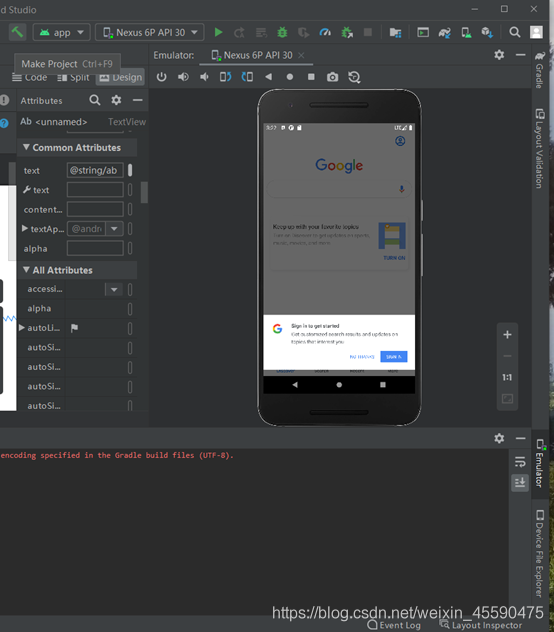This screenshot has height=632, width=554.
Task: Click the emulator power button icon
Action: click(162, 77)
